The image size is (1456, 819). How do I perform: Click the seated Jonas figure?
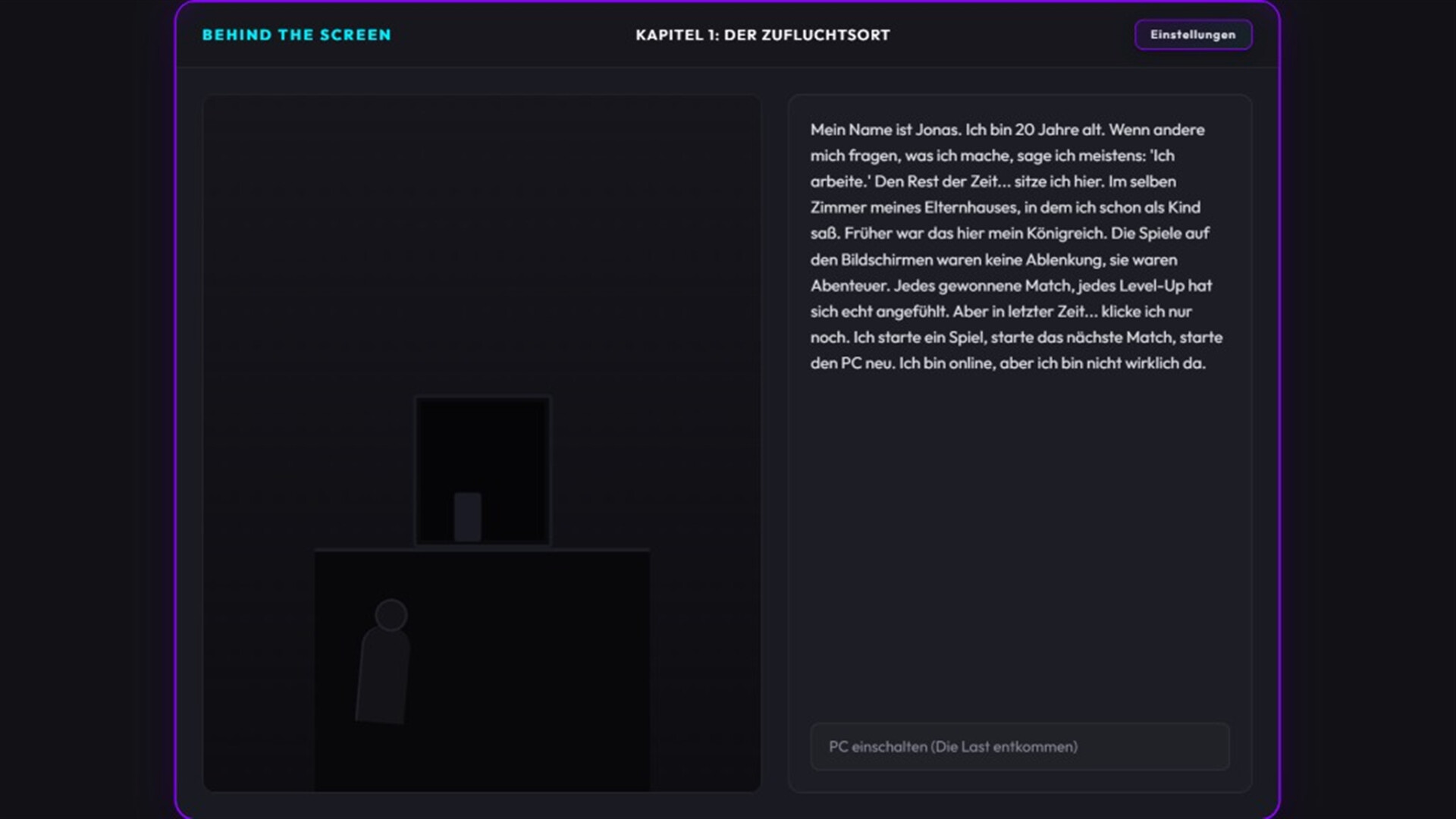click(384, 661)
